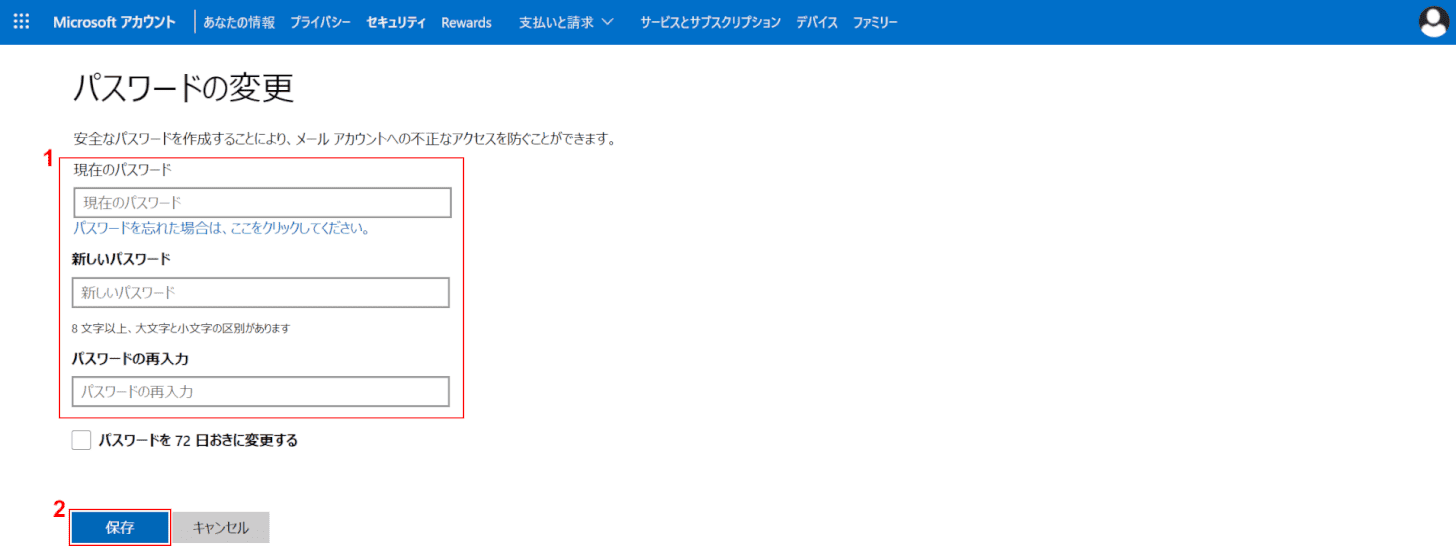Enable change password every 72 days checkbox

82,440
